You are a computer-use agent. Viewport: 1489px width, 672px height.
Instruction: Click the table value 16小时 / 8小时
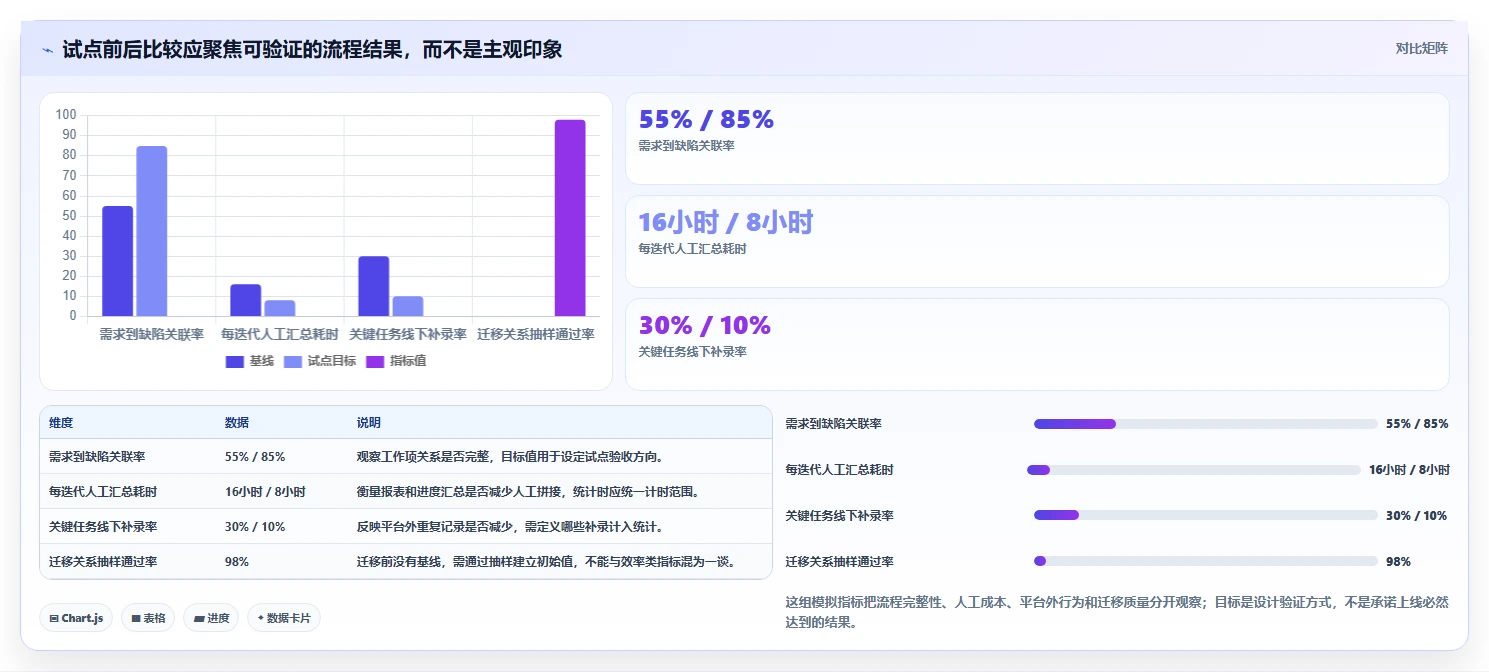265,492
